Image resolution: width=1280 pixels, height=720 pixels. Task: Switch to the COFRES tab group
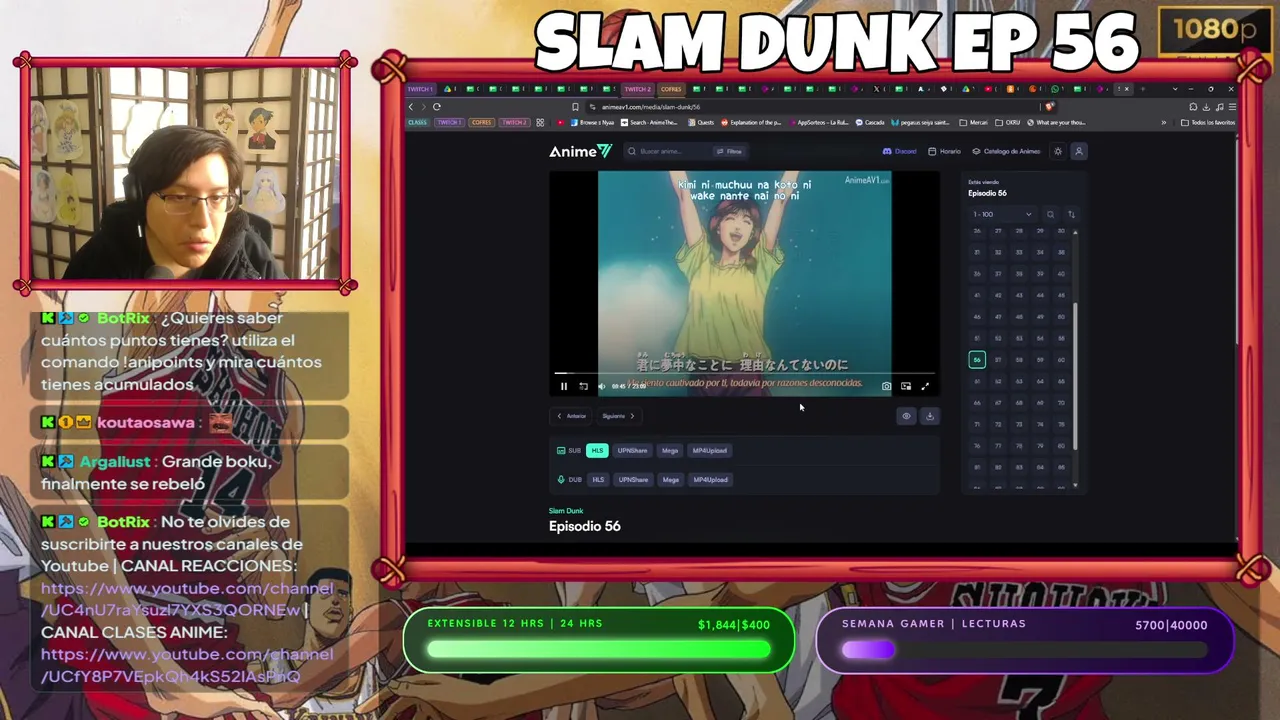pos(671,89)
